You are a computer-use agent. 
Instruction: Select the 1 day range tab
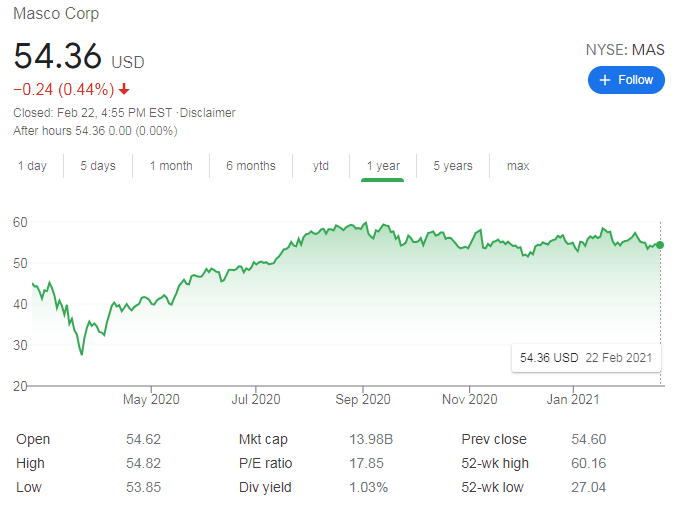pyautogui.click(x=32, y=166)
